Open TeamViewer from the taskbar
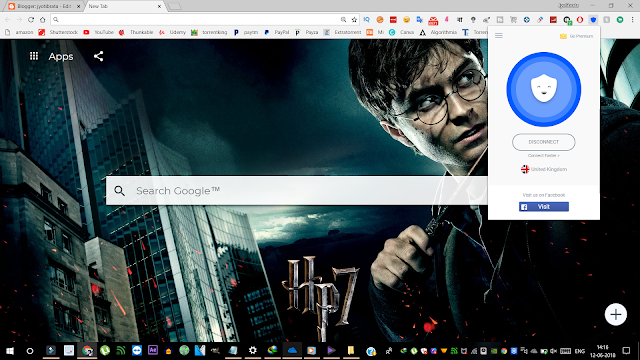This screenshot has height=360, width=640. point(136,350)
